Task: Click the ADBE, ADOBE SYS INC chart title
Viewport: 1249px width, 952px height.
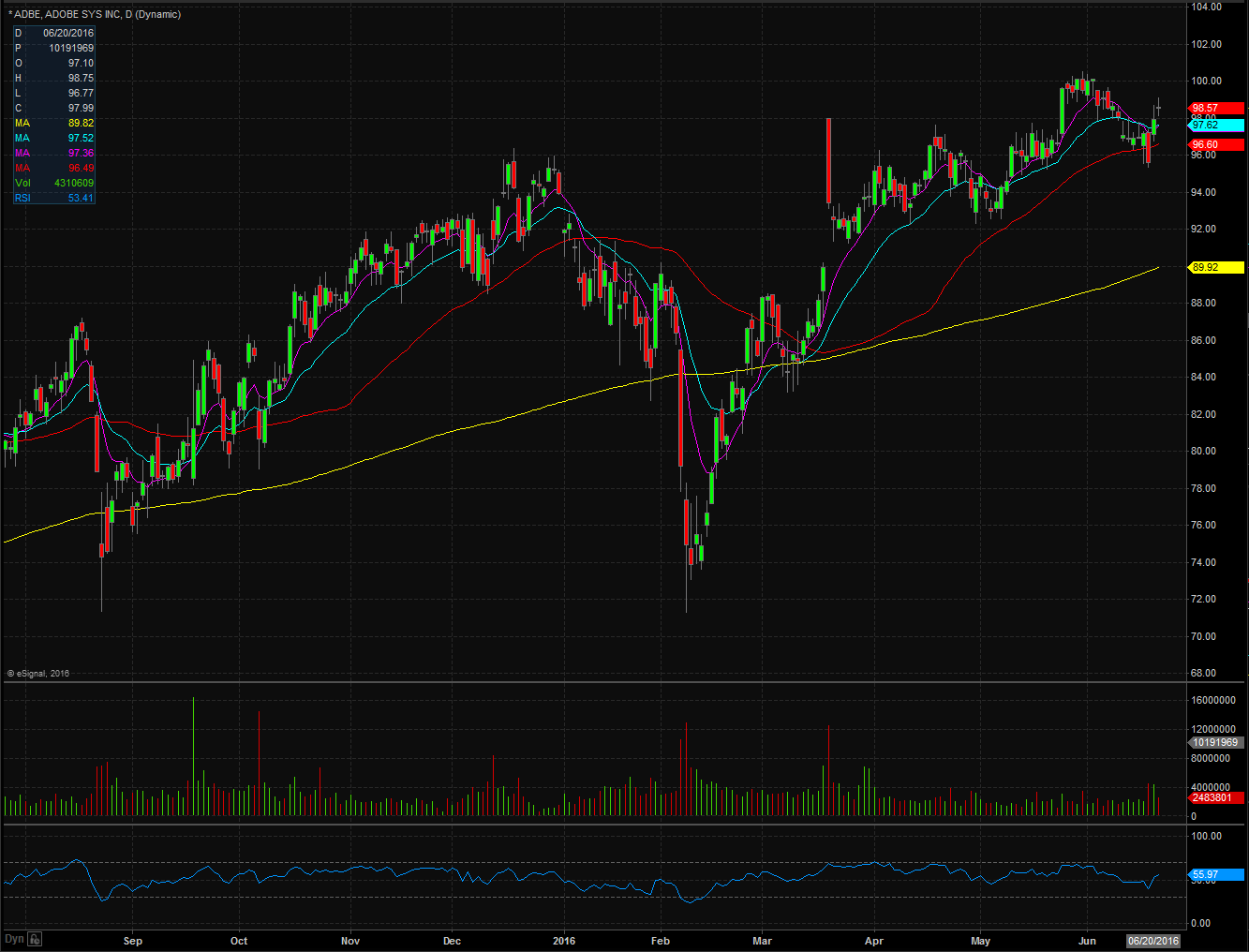Action: tap(94, 14)
